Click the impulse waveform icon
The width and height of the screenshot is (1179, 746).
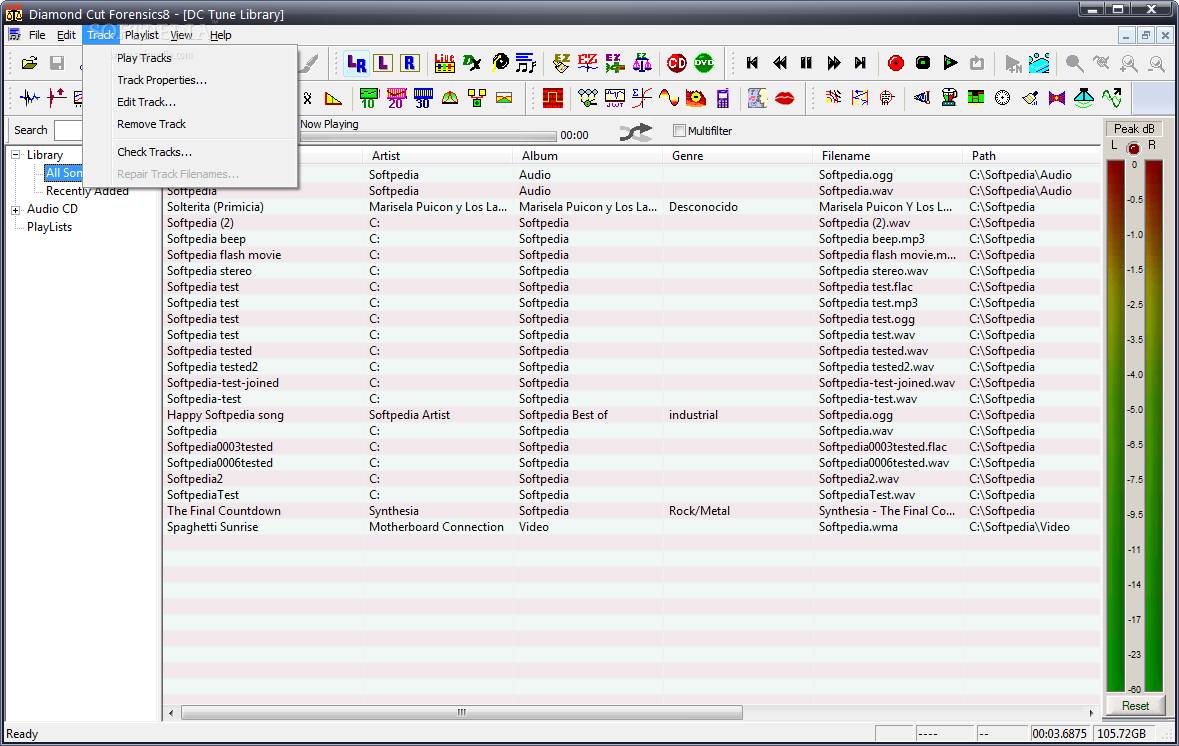point(29,98)
